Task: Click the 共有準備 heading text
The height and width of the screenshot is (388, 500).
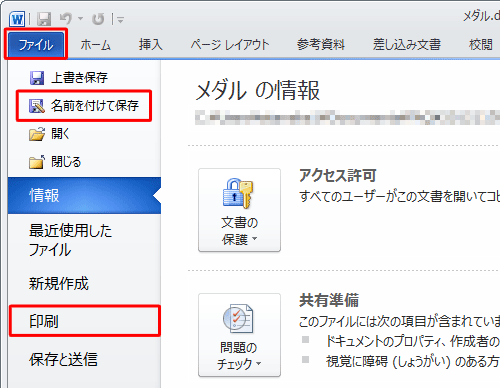Action: click(x=329, y=300)
